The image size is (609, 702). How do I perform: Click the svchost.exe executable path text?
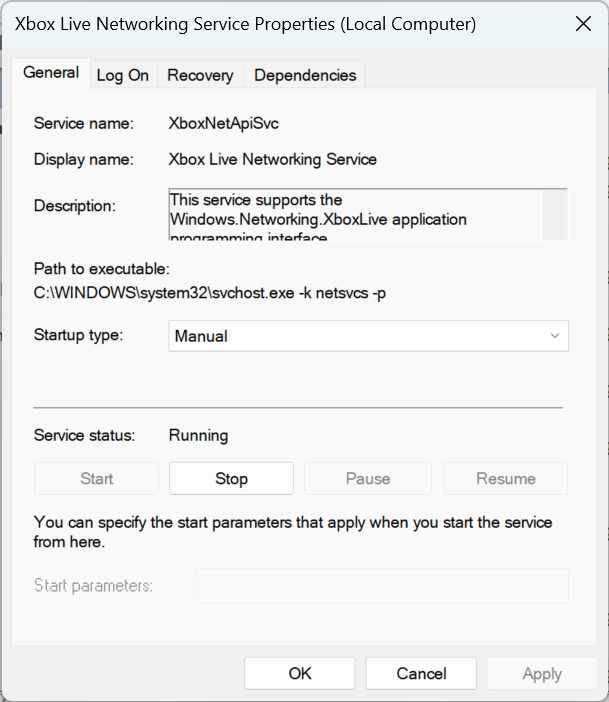tap(210, 293)
